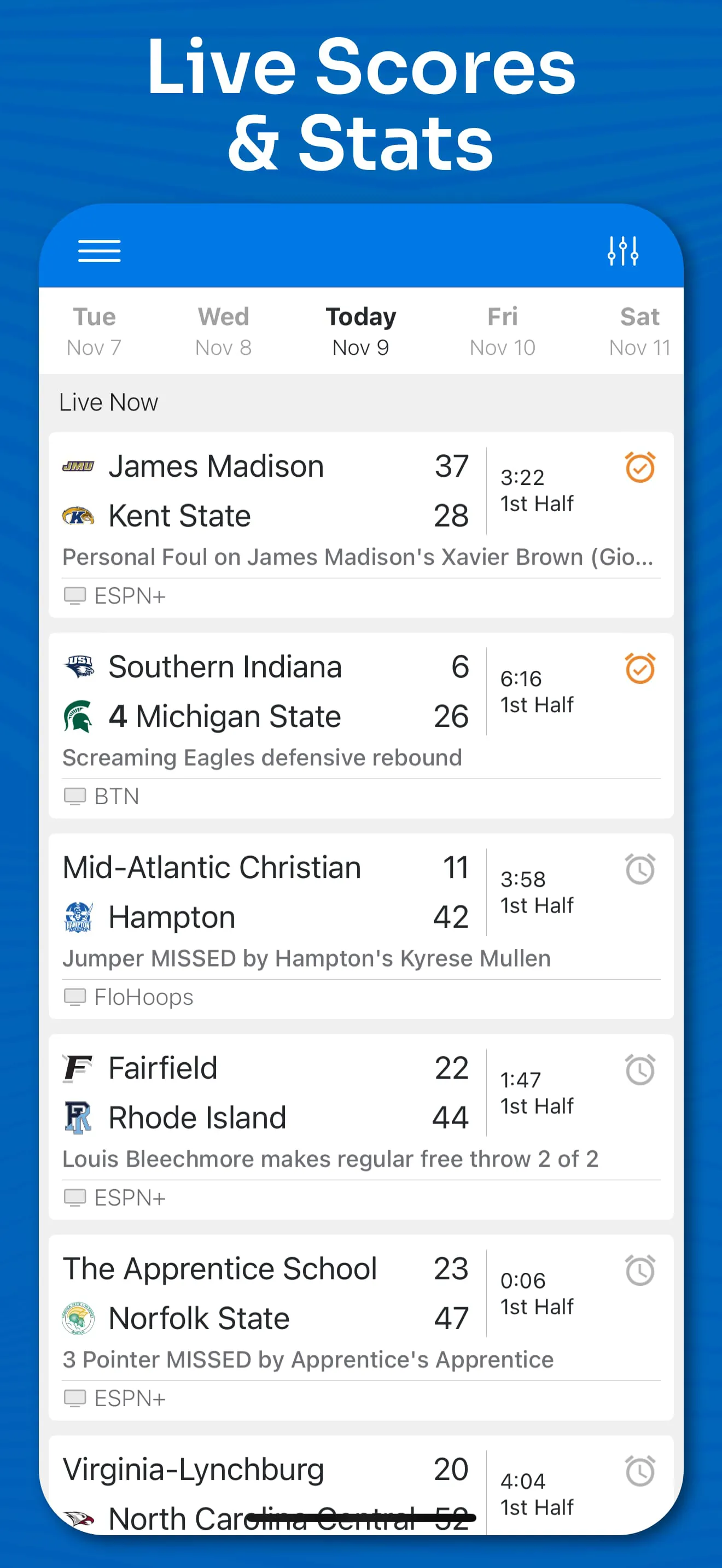Open FloHoops broadcast label for Hampton game
The height and width of the screenshot is (1568, 722).
[x=144, y=997]
